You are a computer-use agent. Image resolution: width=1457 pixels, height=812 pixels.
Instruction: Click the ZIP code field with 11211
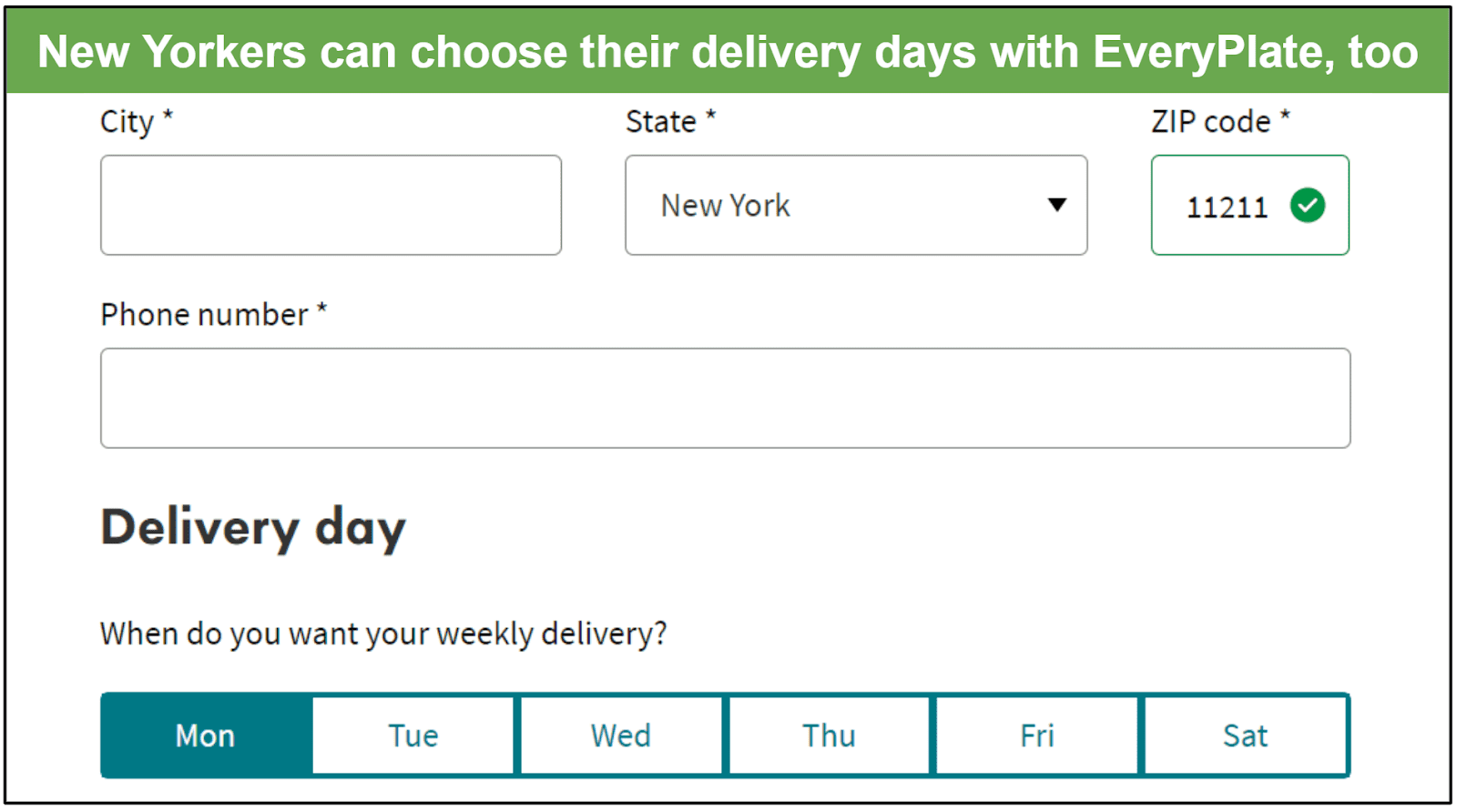click(1249, 205)
